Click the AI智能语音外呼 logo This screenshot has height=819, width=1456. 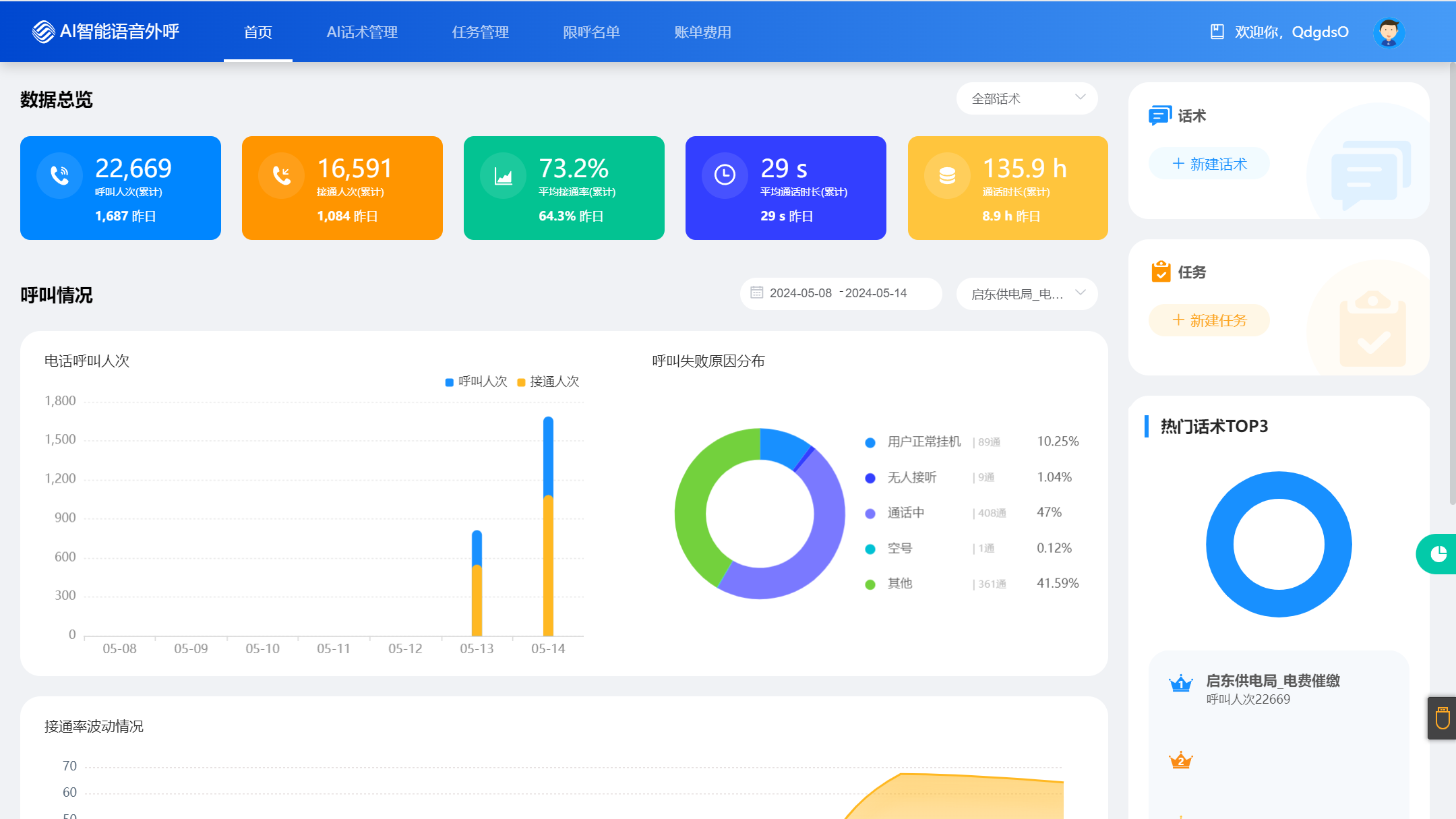106,32
